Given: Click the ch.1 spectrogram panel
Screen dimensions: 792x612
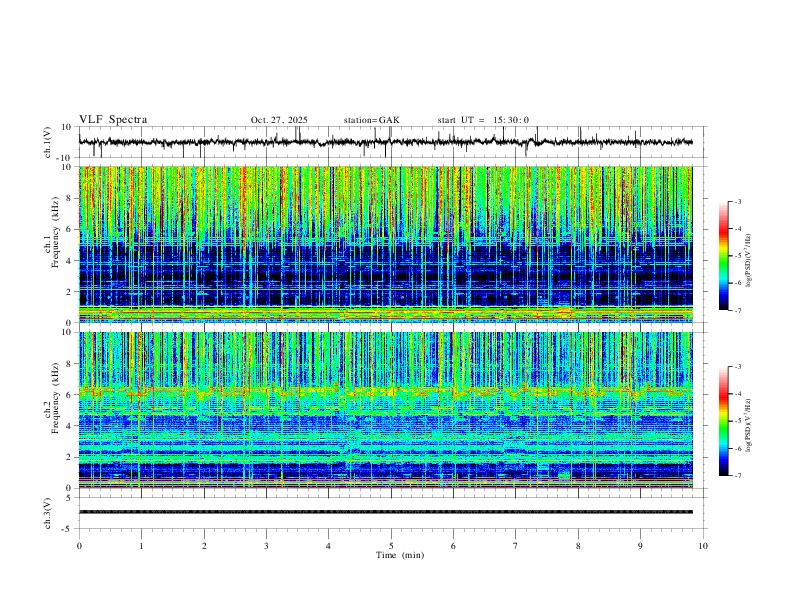Looking at the screenshot, I should (x=386, y=244).
